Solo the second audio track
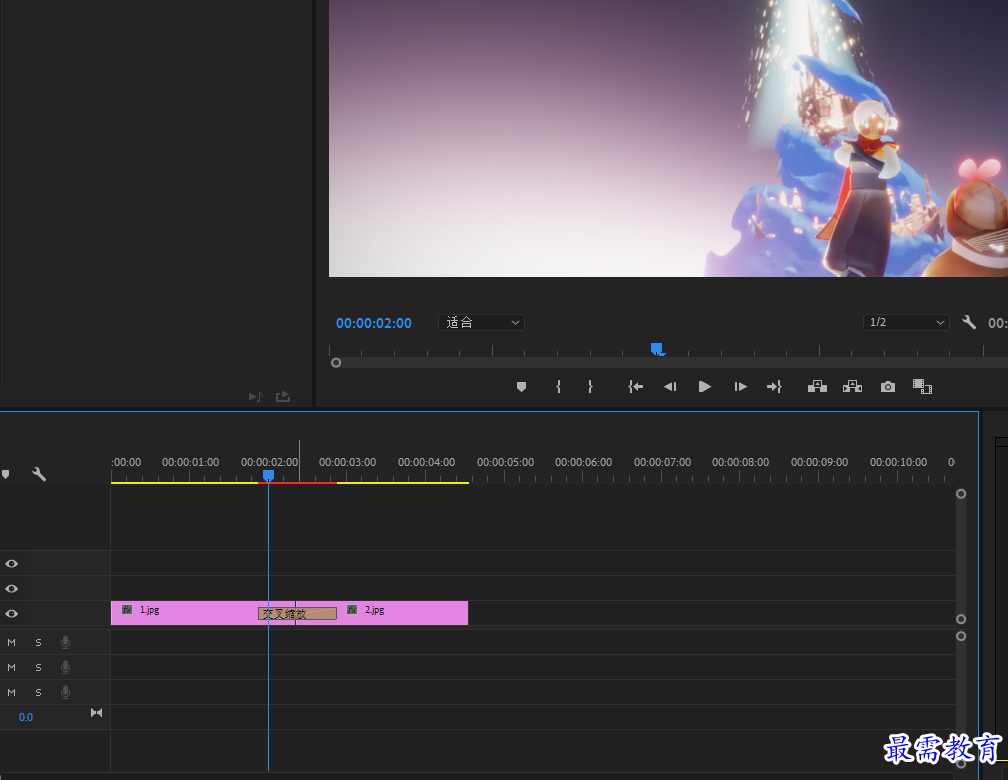The height and width of the screenshot is (780, 1008). [x=39, y=667]
